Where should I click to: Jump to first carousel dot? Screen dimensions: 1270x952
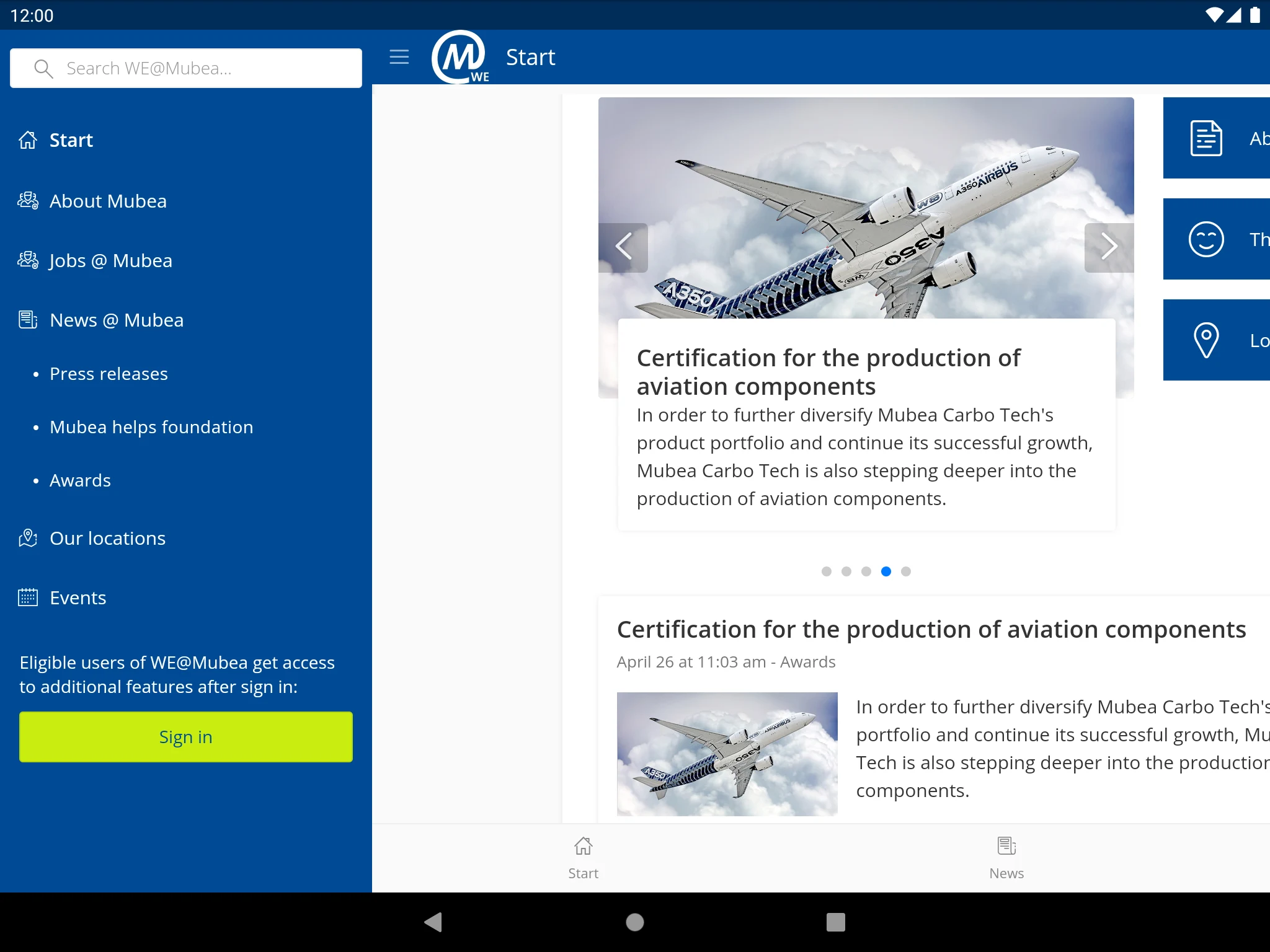pos(827,571)
